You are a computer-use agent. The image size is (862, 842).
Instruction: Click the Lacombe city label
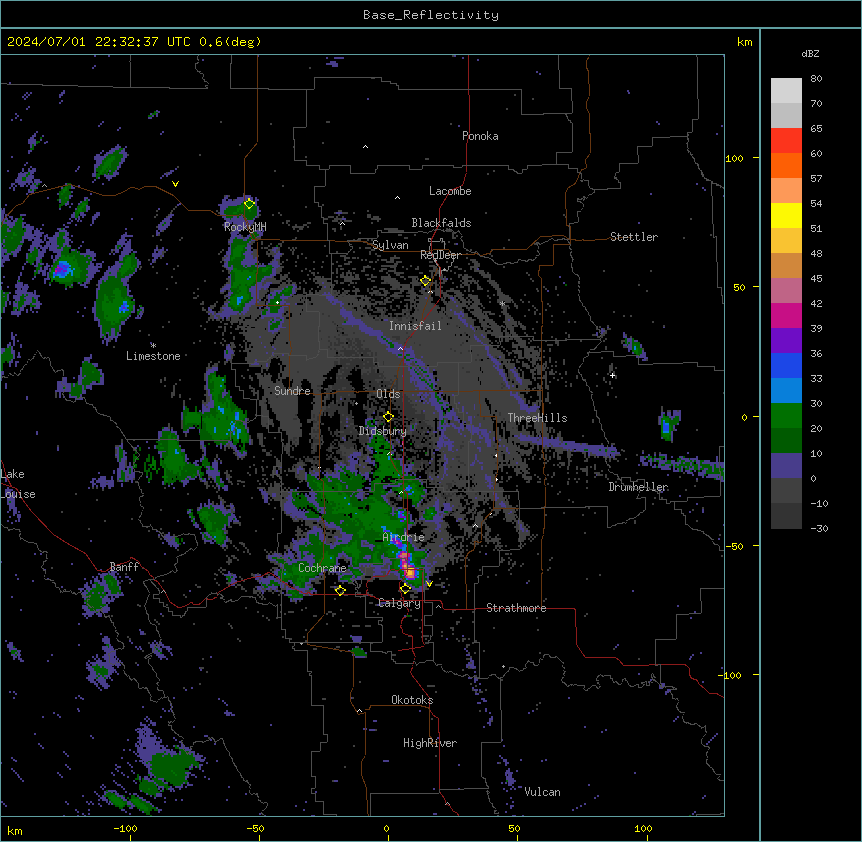(x=450, y=191)
